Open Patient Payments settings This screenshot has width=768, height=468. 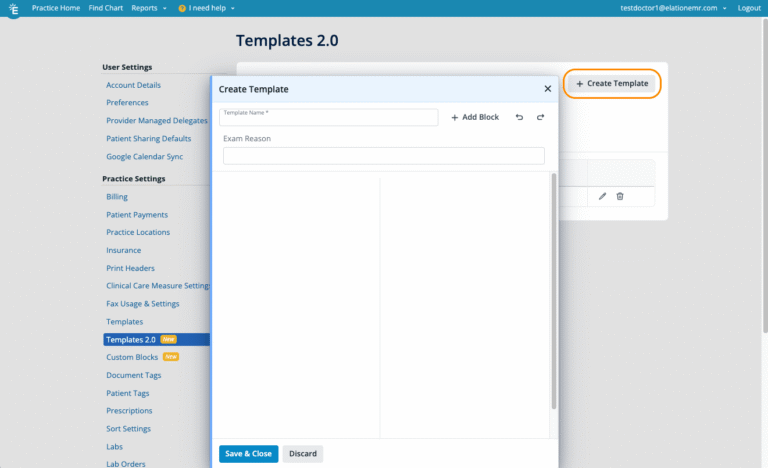click(x=137, y=215)
